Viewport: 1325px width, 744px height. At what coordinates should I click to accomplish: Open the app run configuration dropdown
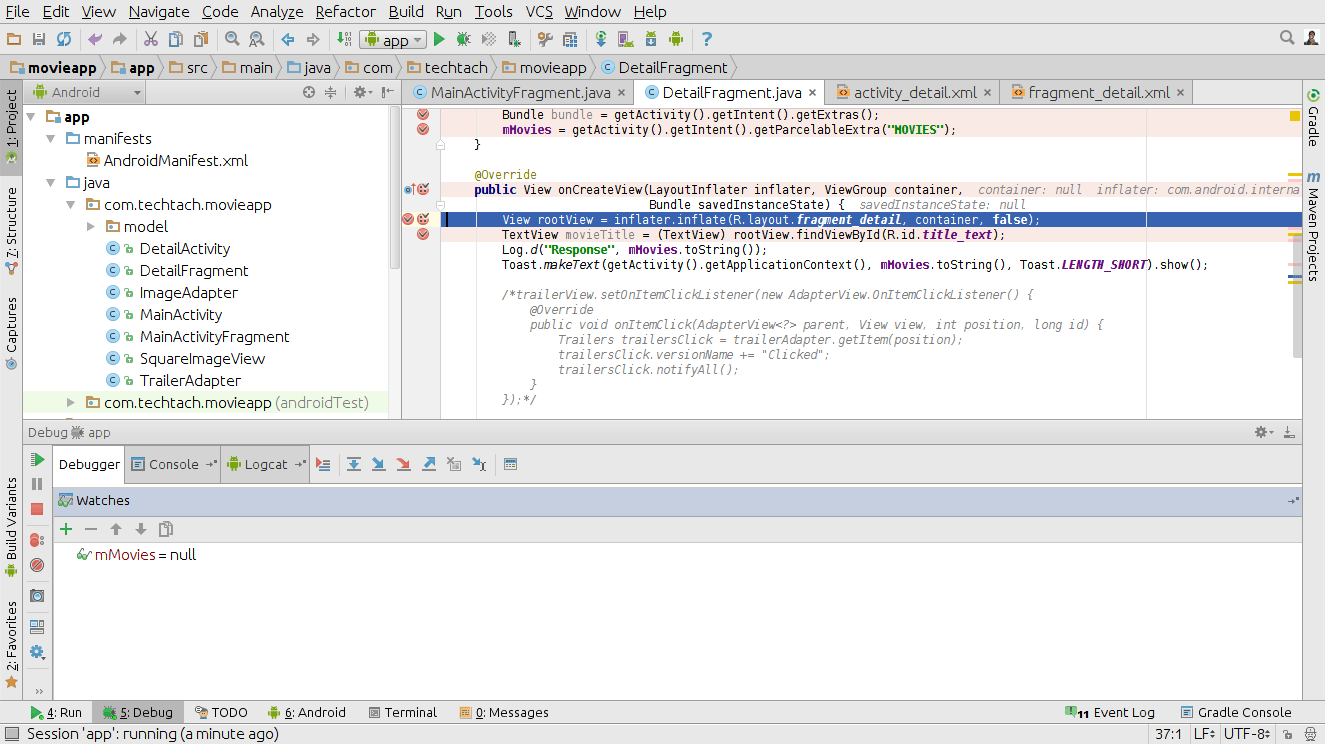pyautogui.click(x=393, y=40)
